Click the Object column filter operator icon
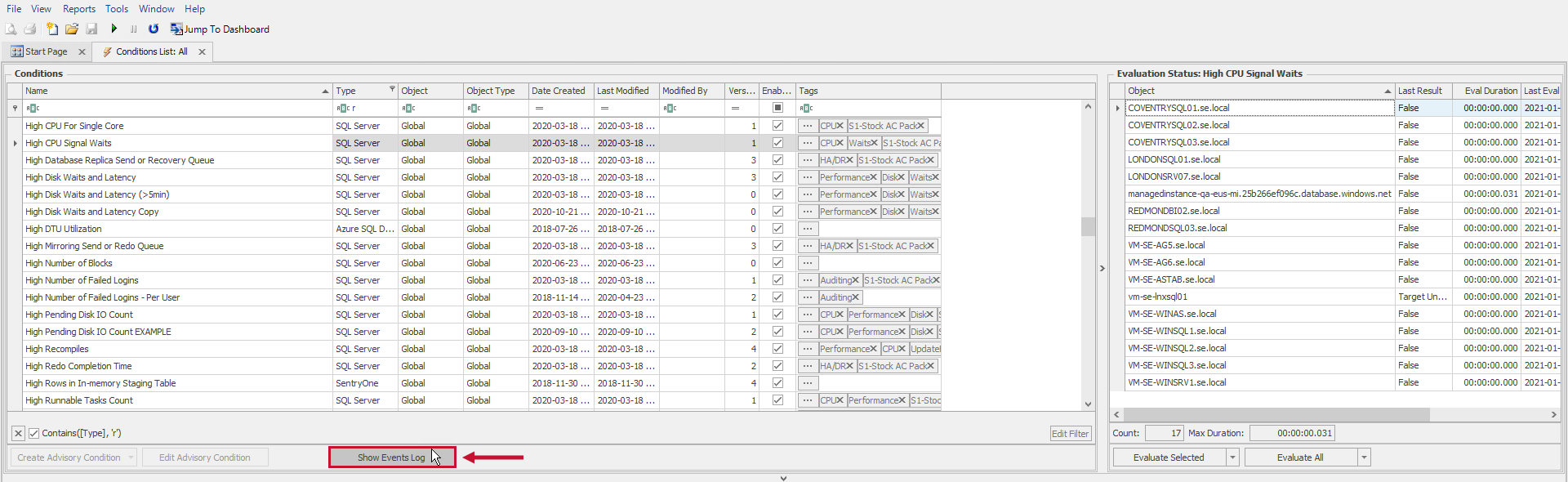1568x482 pixels. (x=408, y=108)
